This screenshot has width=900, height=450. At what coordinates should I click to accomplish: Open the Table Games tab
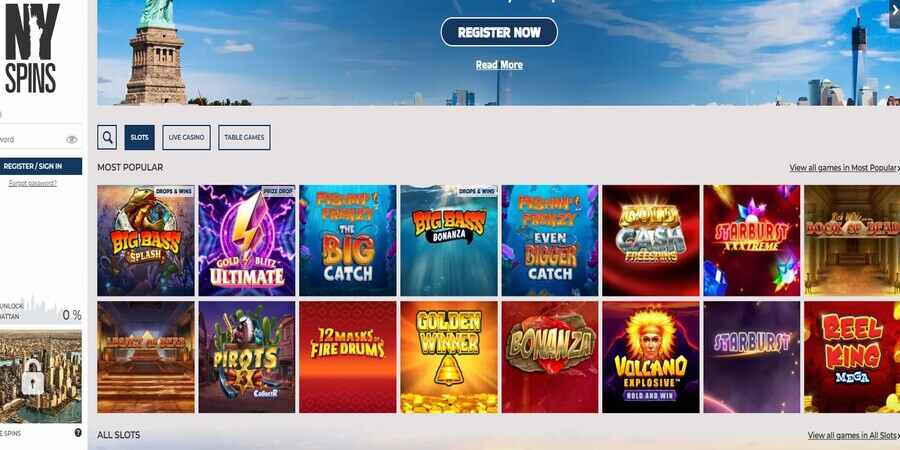tap(245, 138)
